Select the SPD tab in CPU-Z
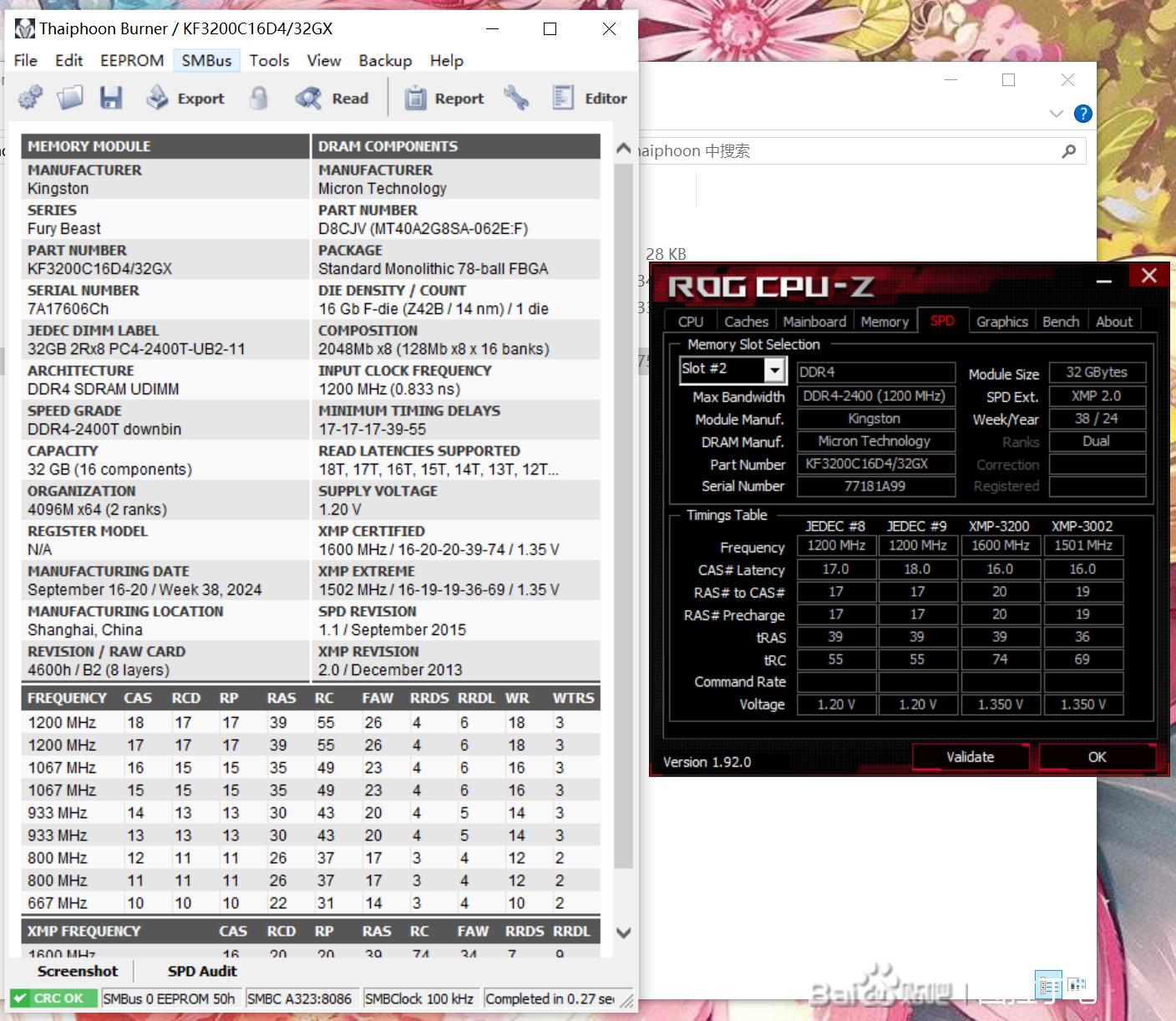The width and height of the screenshot is (1176, 1021). tap(942, 320)
